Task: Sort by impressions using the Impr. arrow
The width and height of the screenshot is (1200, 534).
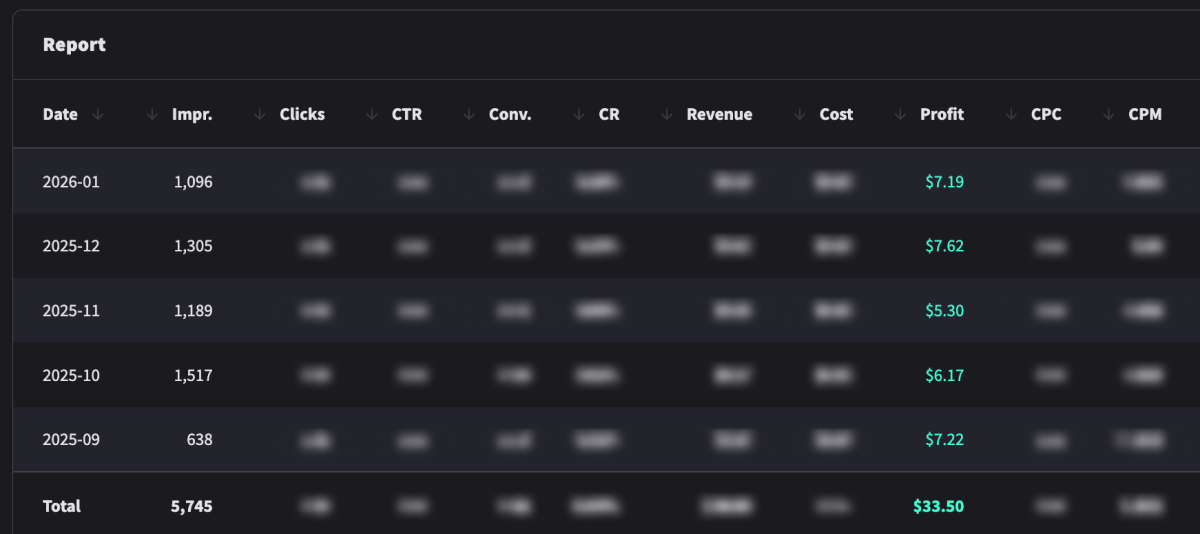Action: click(x=152, y=115)
